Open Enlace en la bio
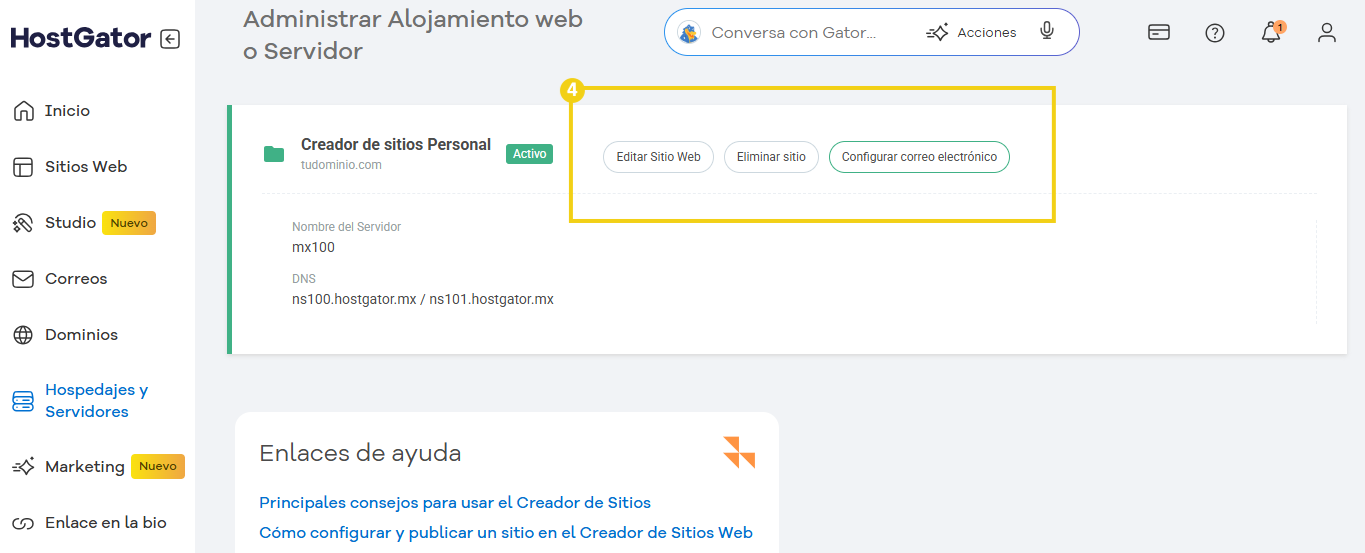 point(106,523)
